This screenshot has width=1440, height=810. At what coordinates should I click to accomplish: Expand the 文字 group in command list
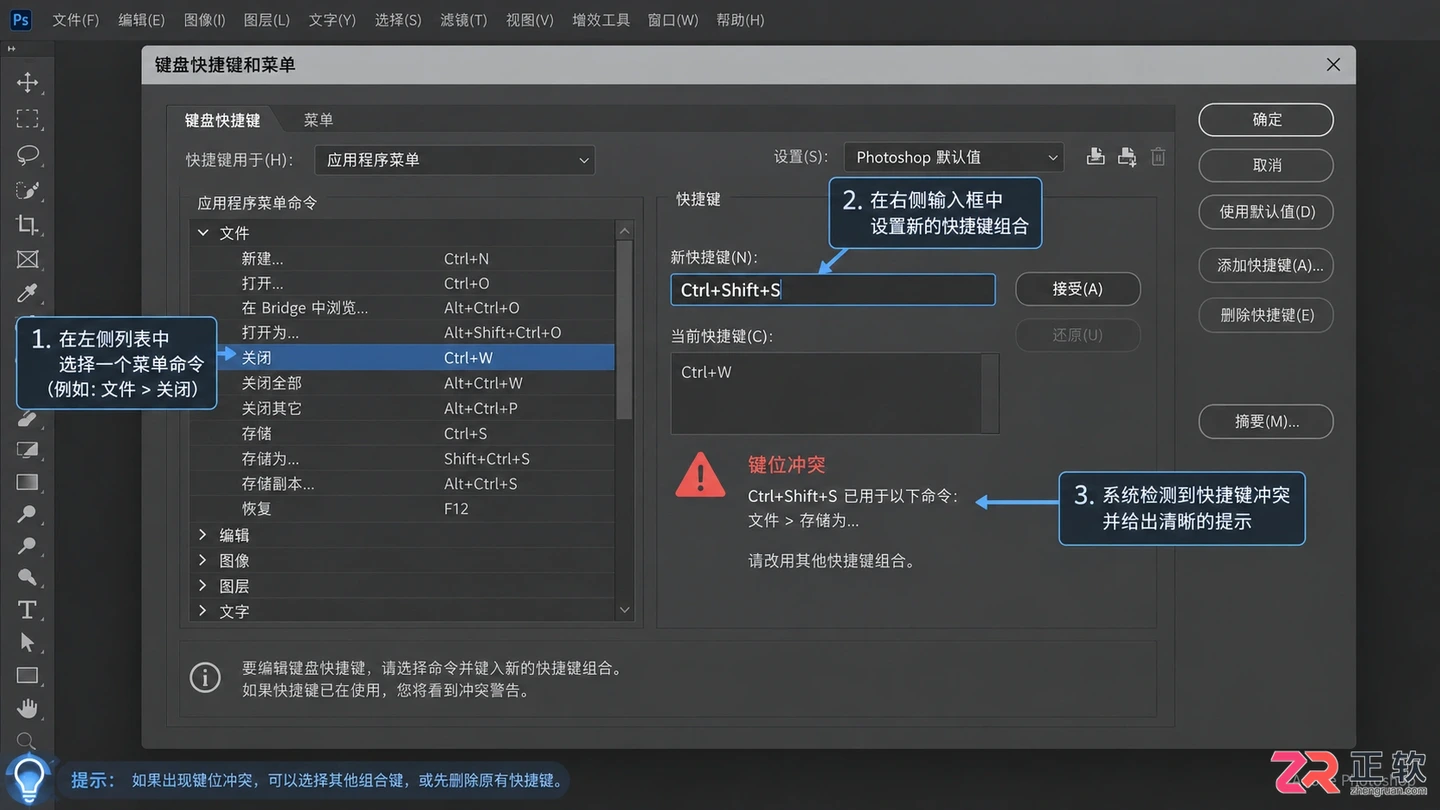pyautogui.click(x=203, y=611)
